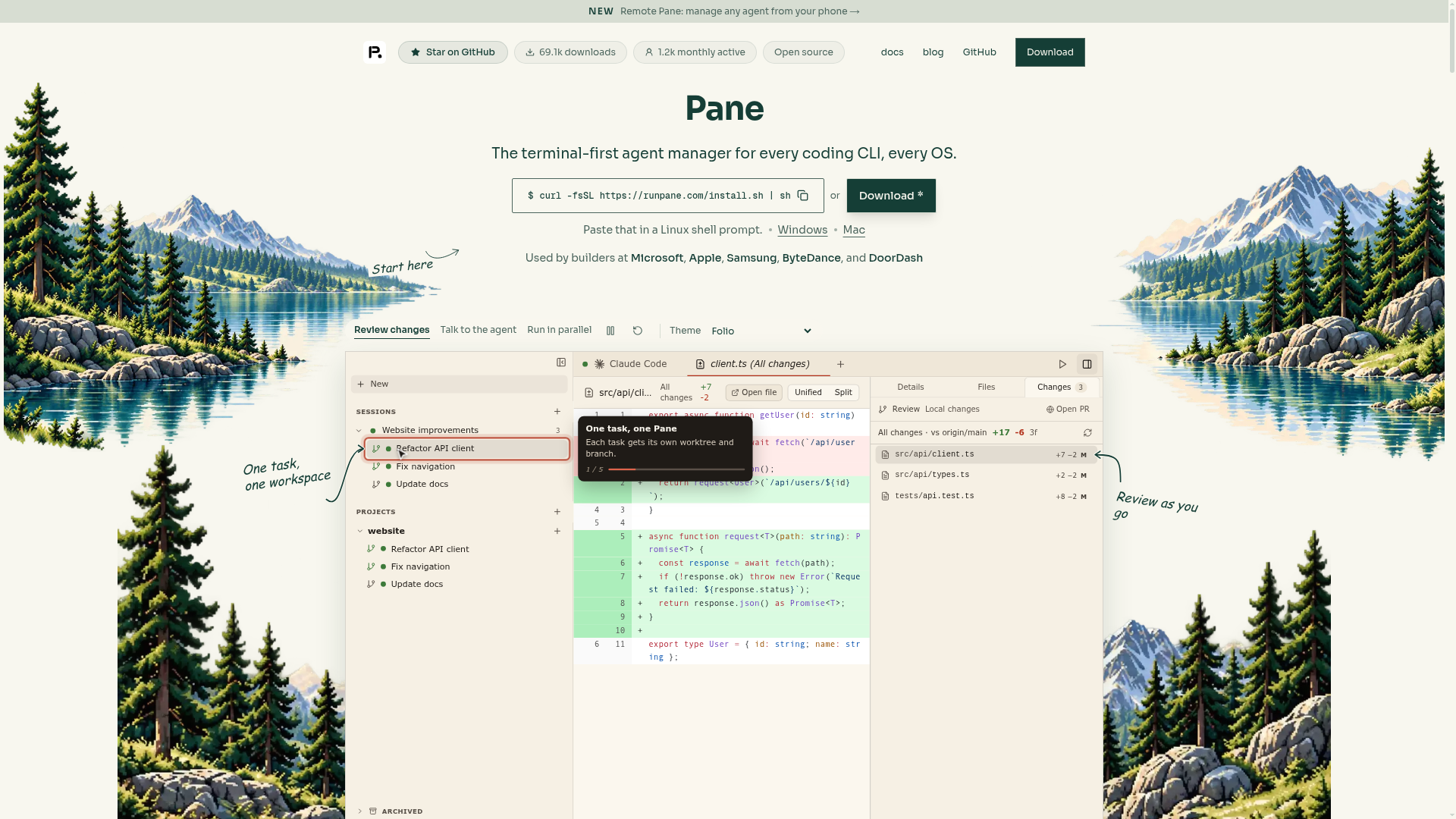1456x819 pixels.
Task: Open tests/api.test.ts in changes list
Action: point(985,497)
